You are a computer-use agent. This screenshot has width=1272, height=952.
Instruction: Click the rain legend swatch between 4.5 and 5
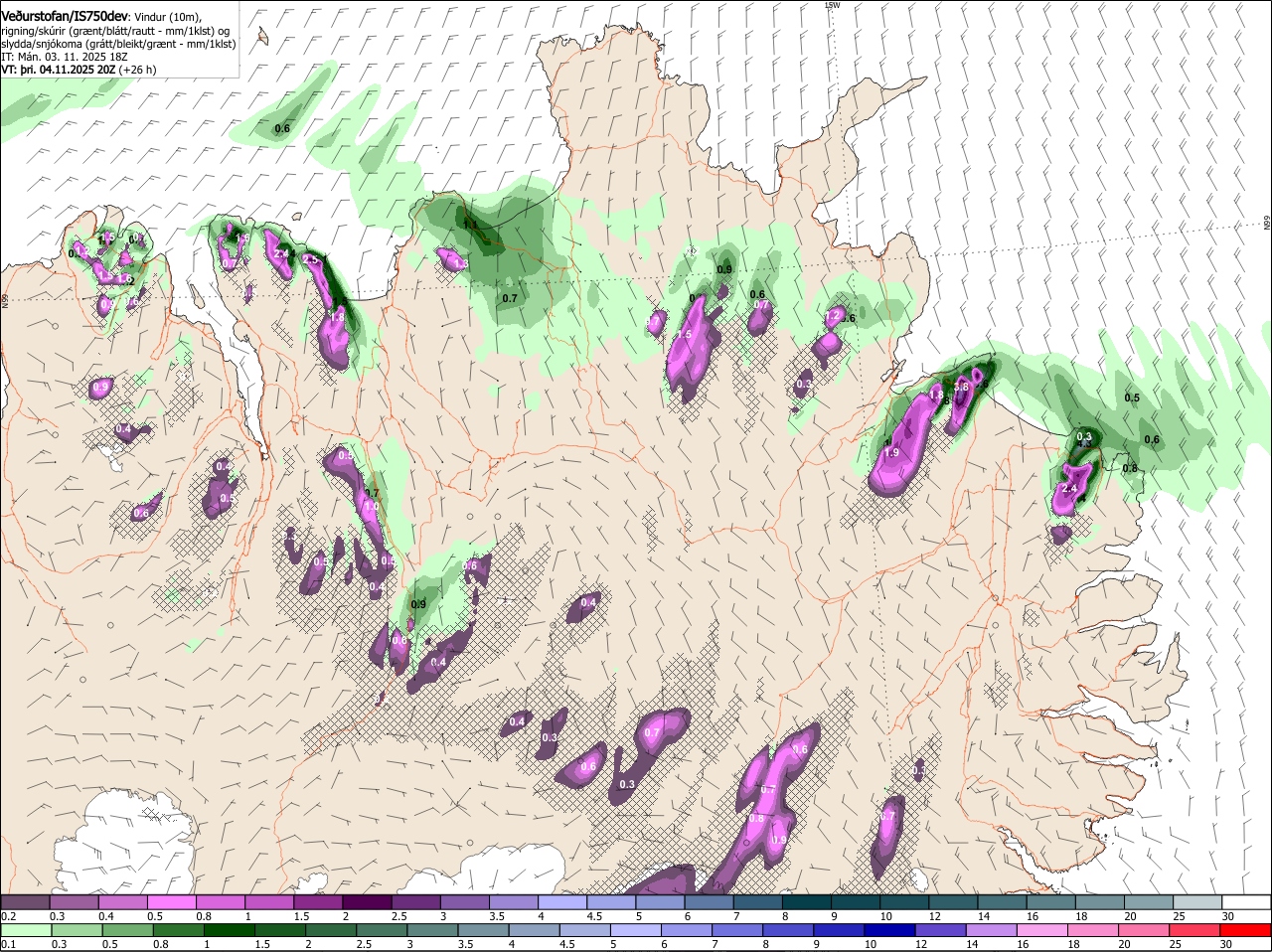584,930
